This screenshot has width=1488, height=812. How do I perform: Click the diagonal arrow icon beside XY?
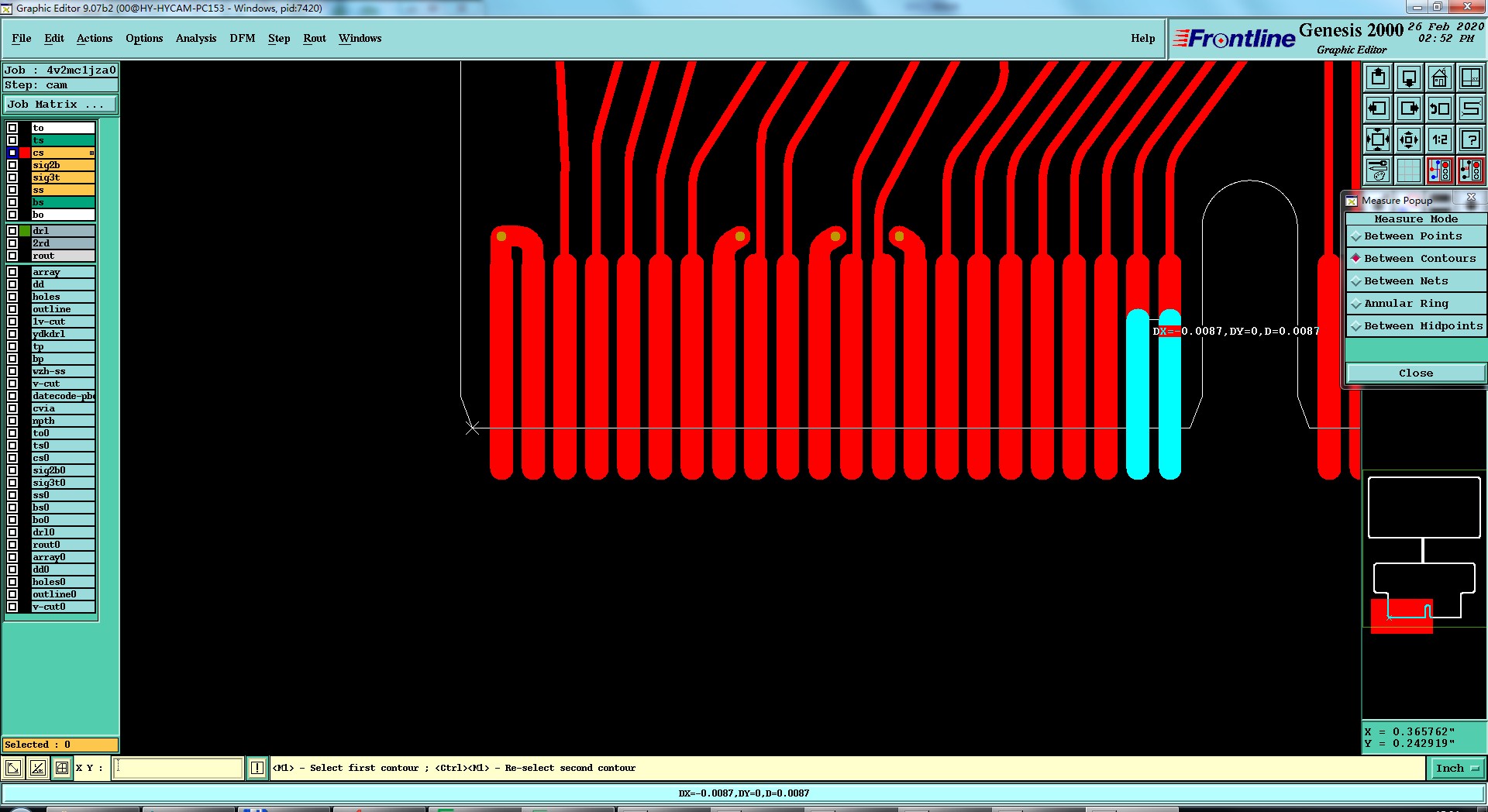coord(13,768)
